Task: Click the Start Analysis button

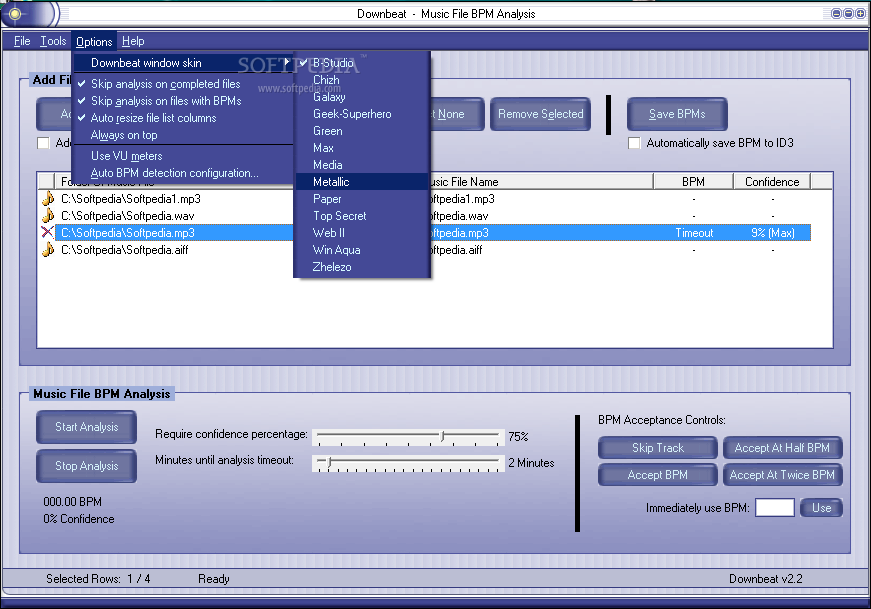Action: 87,427
